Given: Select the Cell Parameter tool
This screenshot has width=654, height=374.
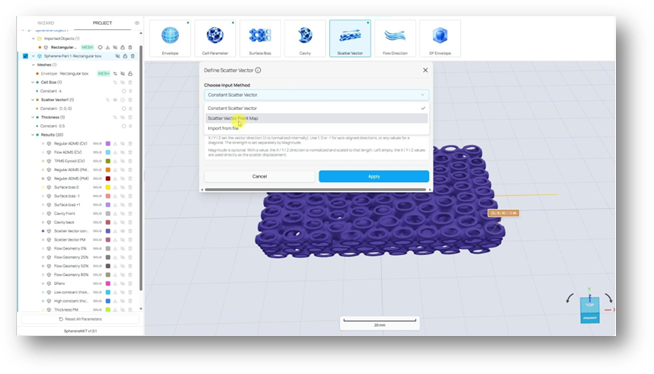Looking at the screenshot, I should tap(215, 38).
